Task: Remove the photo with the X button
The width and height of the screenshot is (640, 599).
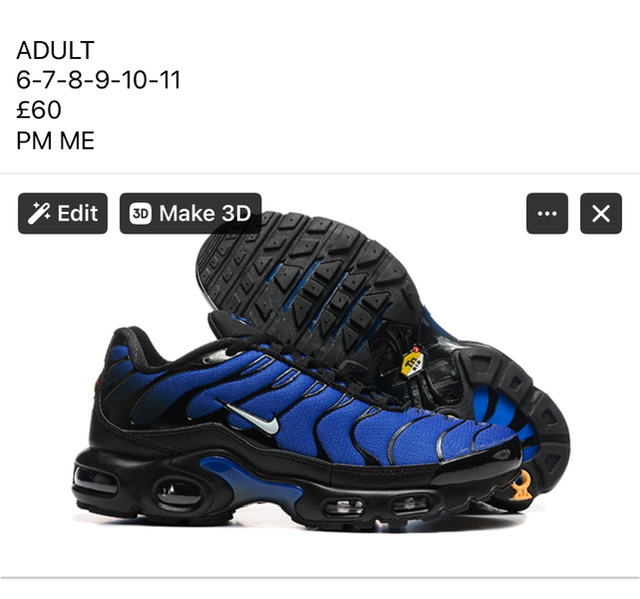Action: [601, 213]
